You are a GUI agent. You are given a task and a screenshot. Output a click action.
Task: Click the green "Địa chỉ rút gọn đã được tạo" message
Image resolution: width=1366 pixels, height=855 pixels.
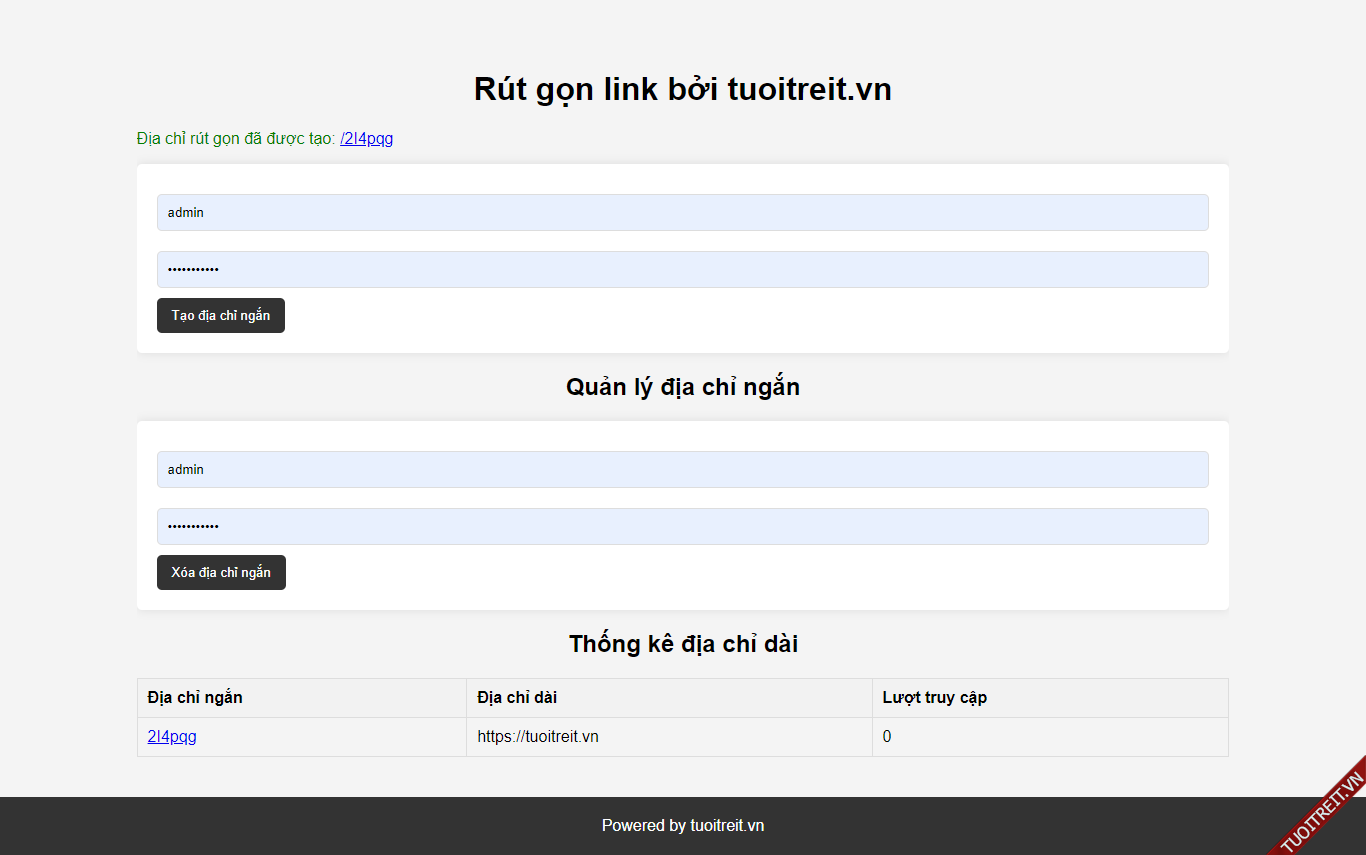(x=235, y=138)
